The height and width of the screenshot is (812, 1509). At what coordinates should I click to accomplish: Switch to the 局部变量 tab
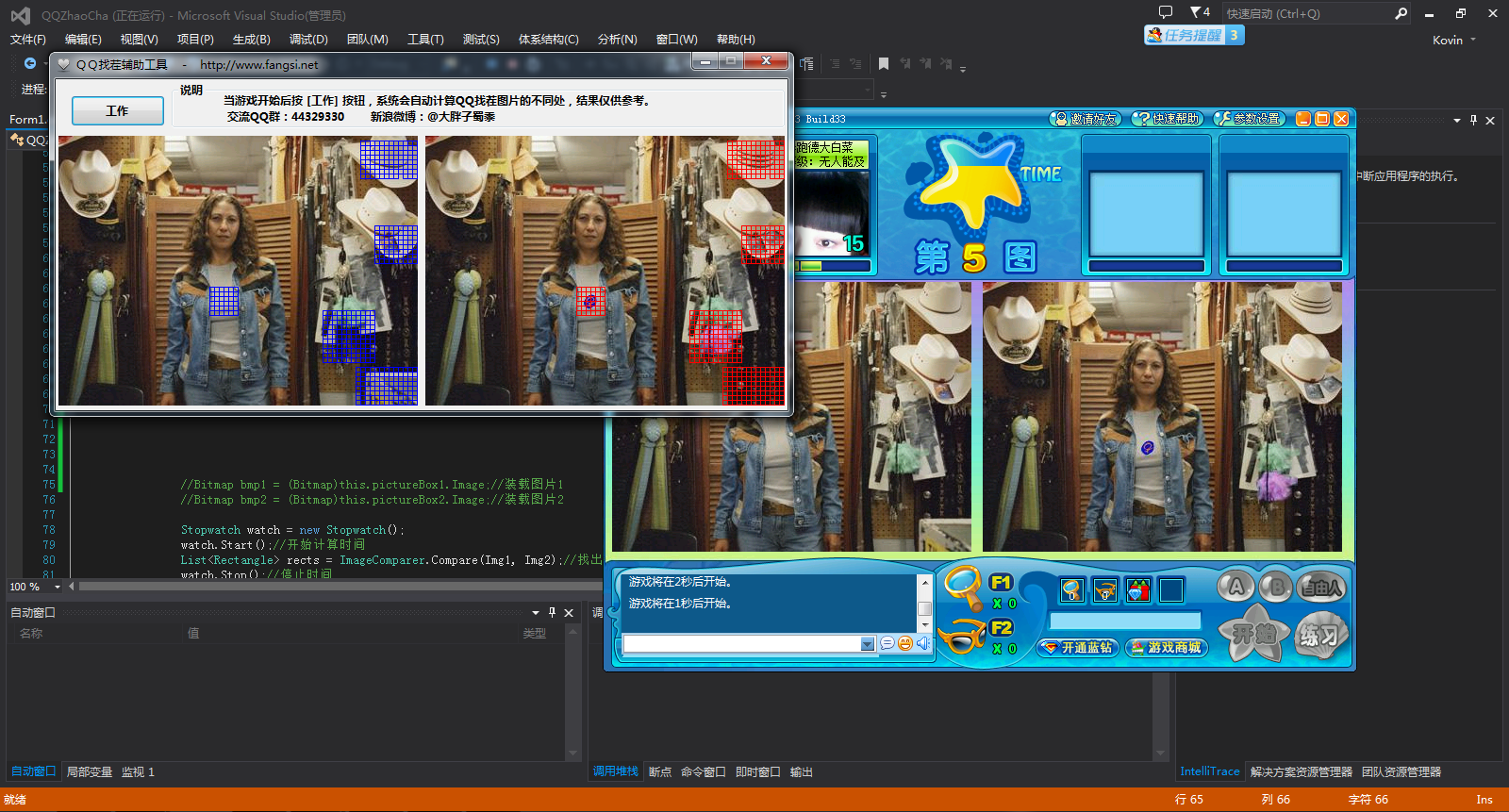click(x=90, y=771)
